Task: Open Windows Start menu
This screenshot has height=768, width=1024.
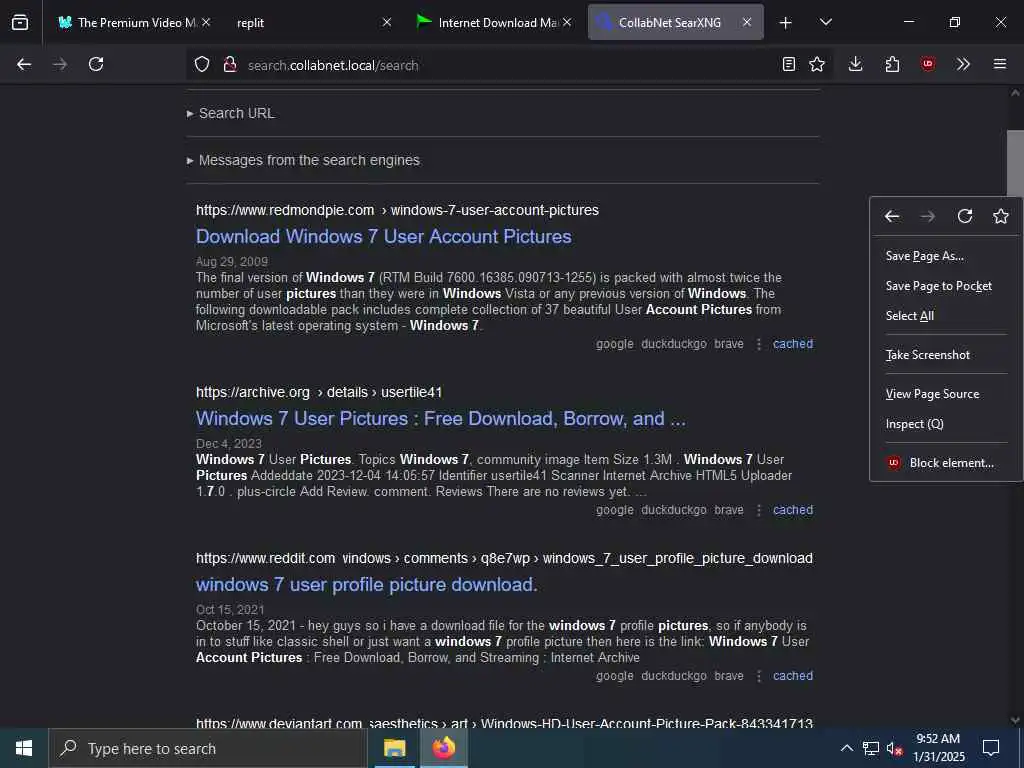Action: (24, 748)
